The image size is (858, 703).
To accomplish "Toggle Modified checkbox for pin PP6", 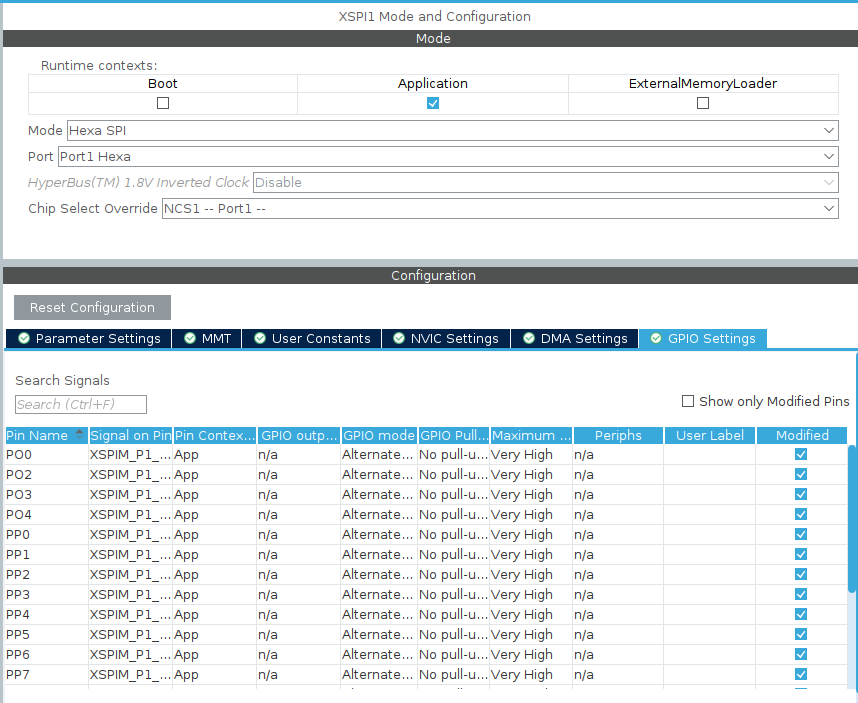I will click(x=801, y=654).
